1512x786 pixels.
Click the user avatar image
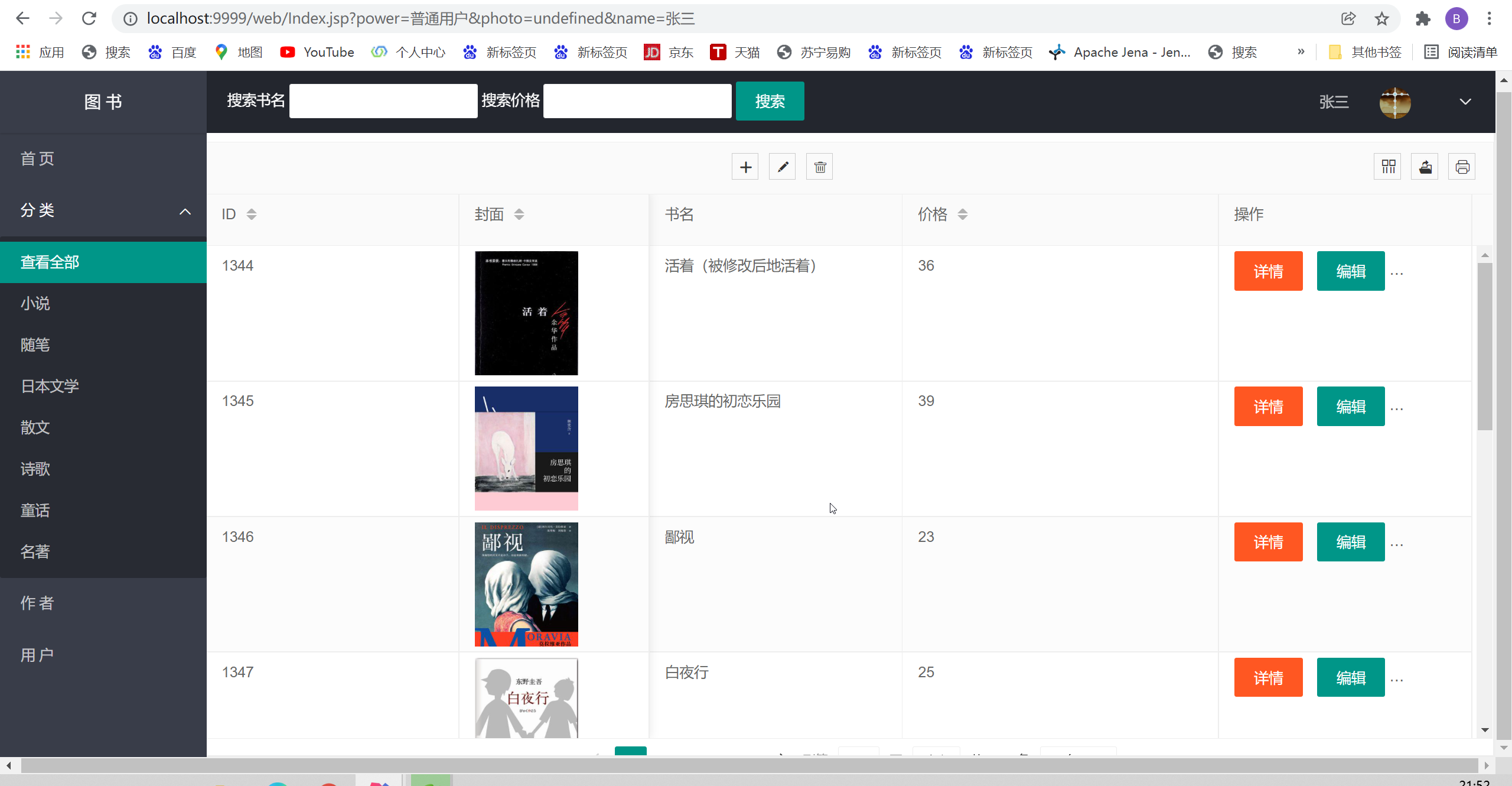tap(1395, 102)
